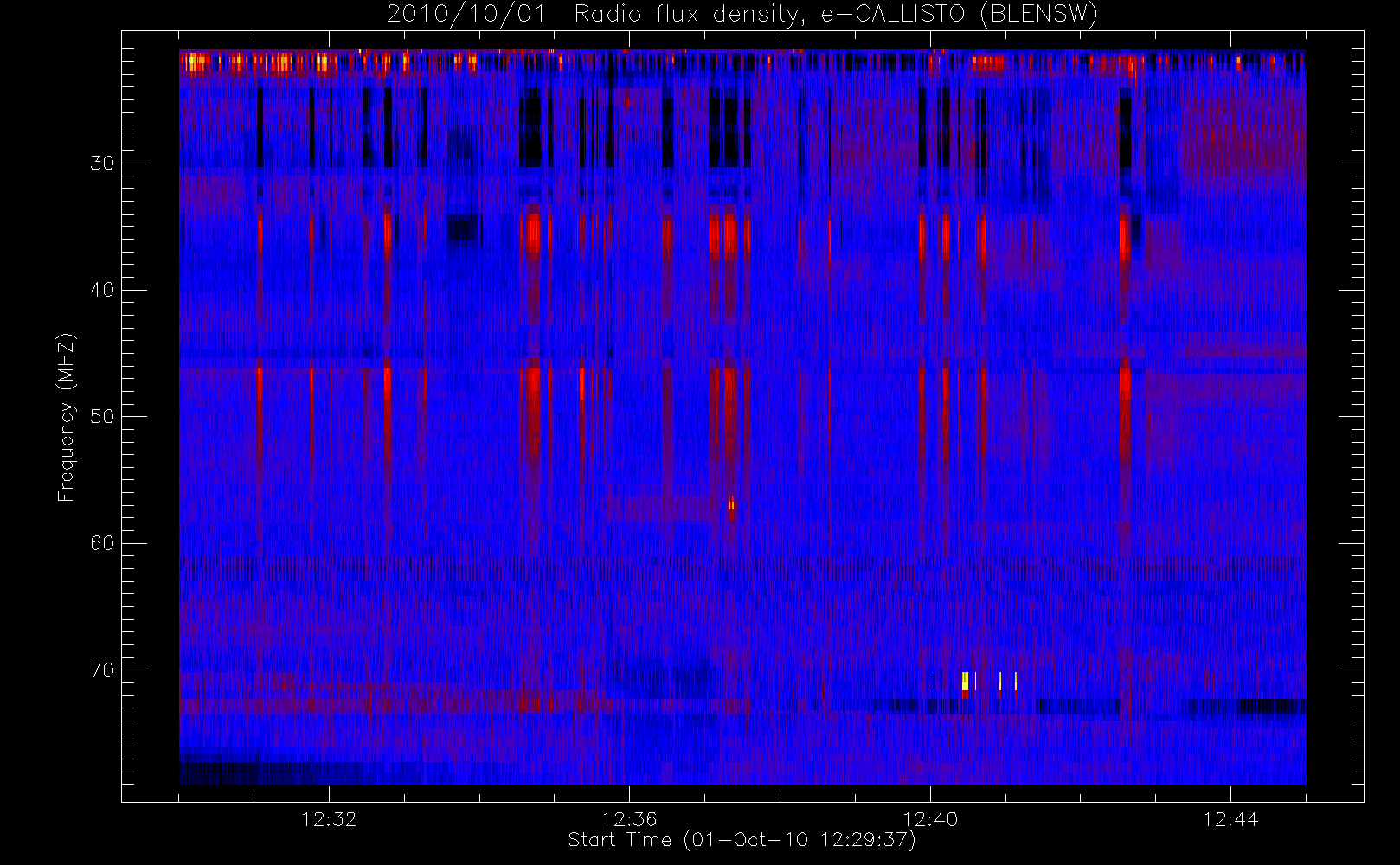Click the 70 MHz frequency tick label
Viewport: 1400px width, 865px height.
(x=102, y=670)
